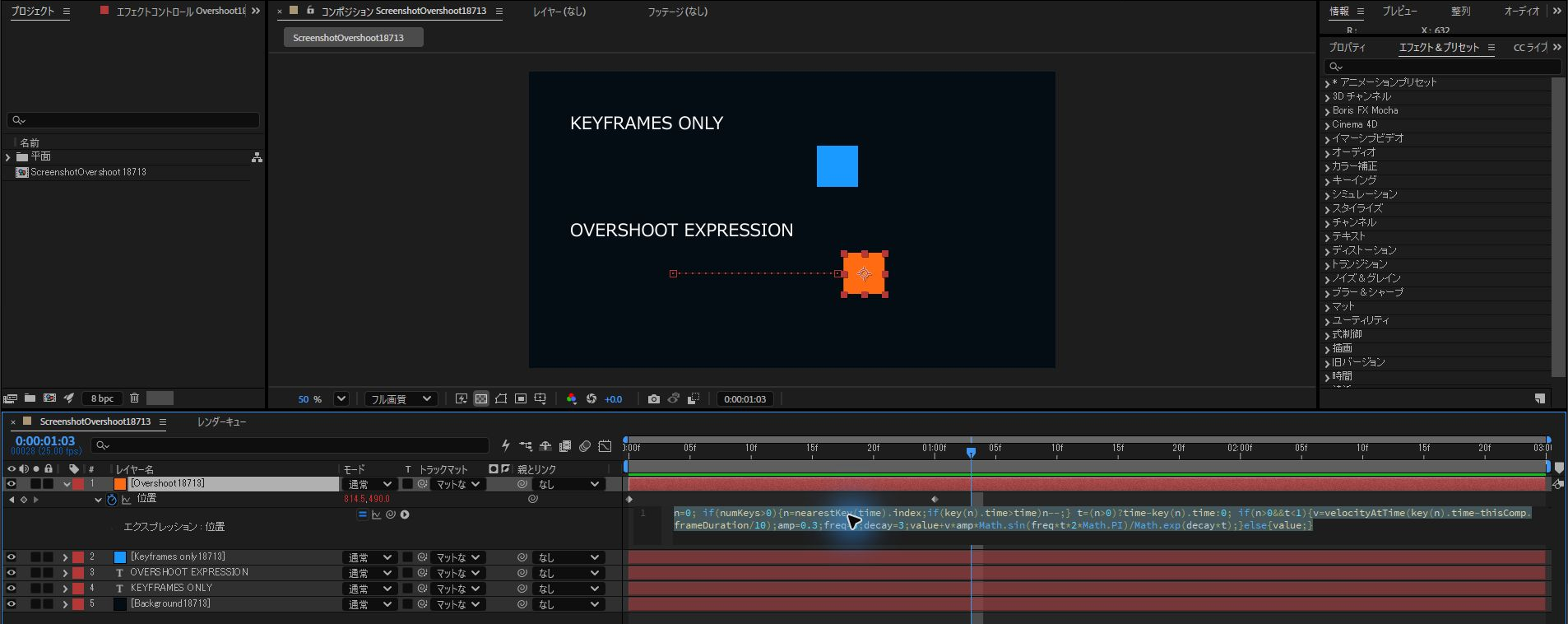Open the Graph Editor in the timeline

pos(605,446)
